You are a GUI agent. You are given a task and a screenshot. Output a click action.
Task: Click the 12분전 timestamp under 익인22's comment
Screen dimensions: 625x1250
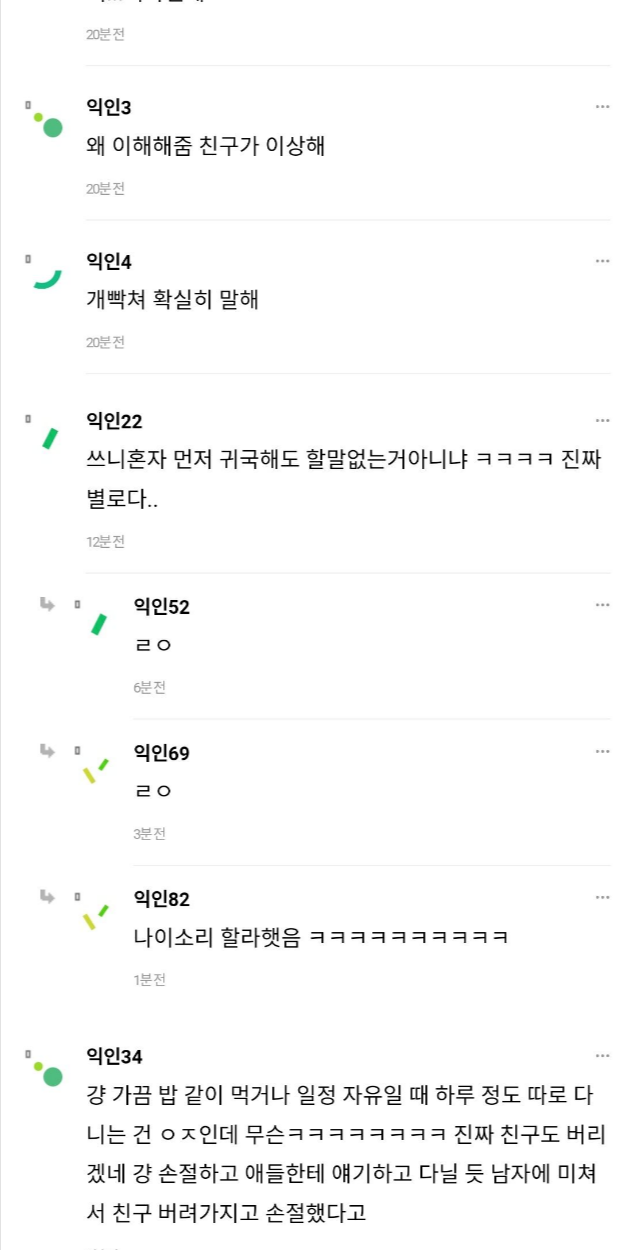[x=105, y=542]
